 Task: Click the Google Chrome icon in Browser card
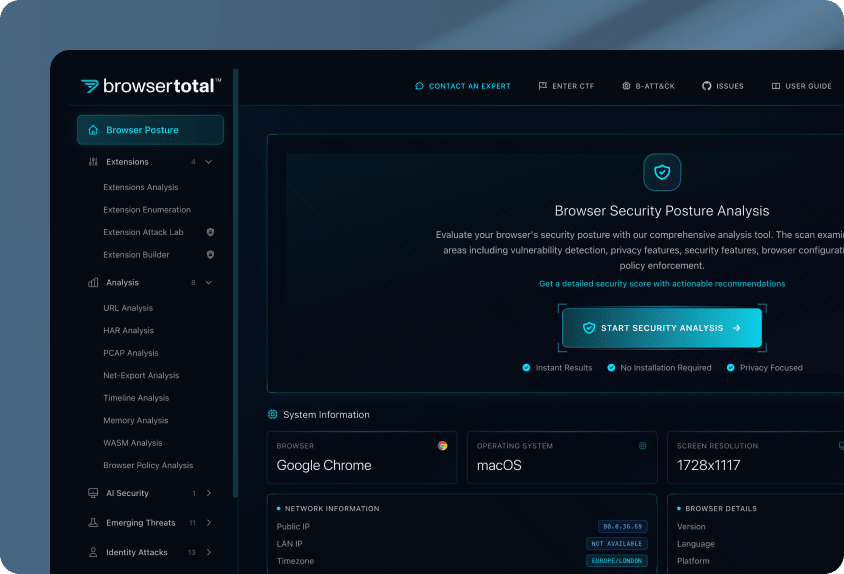point(442,446)
